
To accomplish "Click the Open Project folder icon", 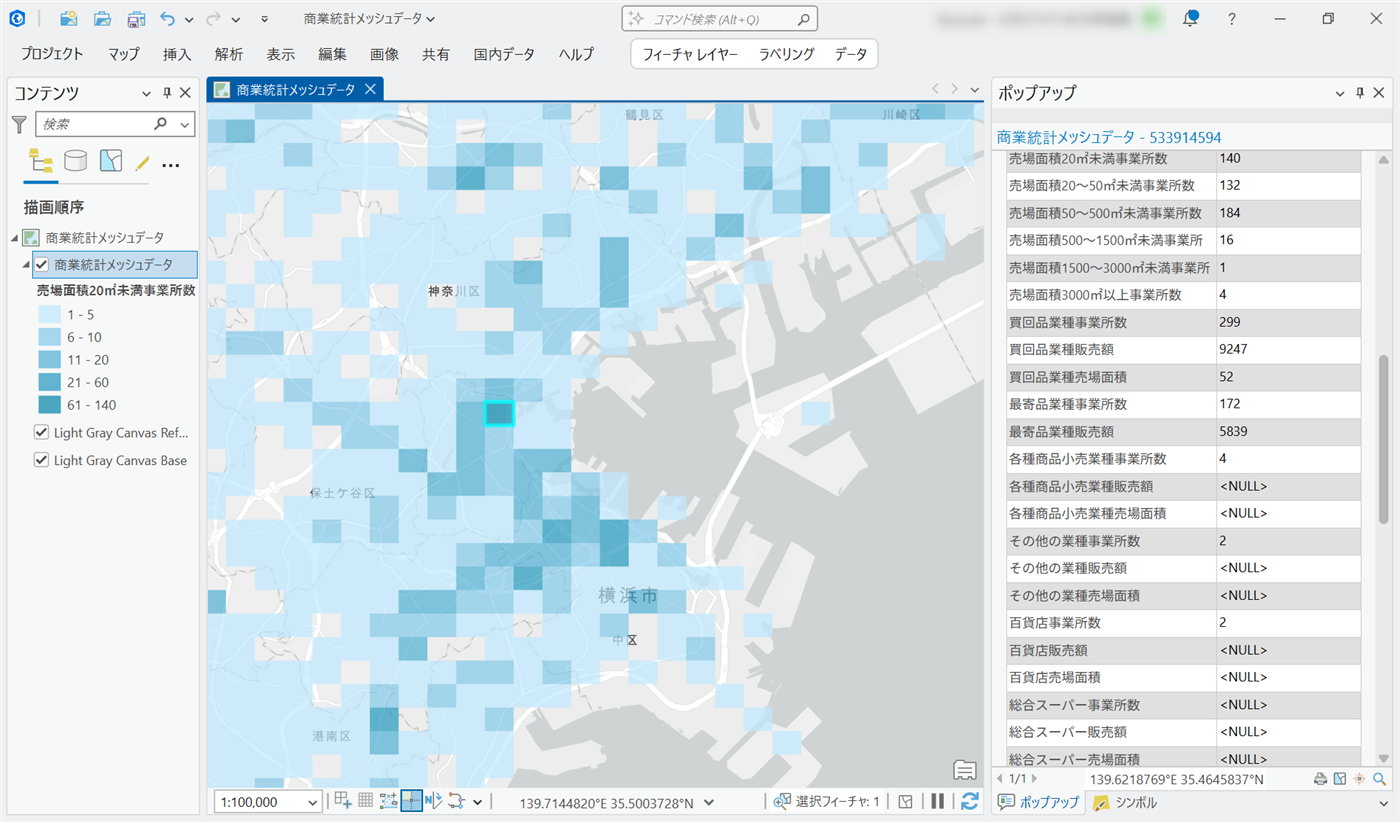I will pos(102,19).
